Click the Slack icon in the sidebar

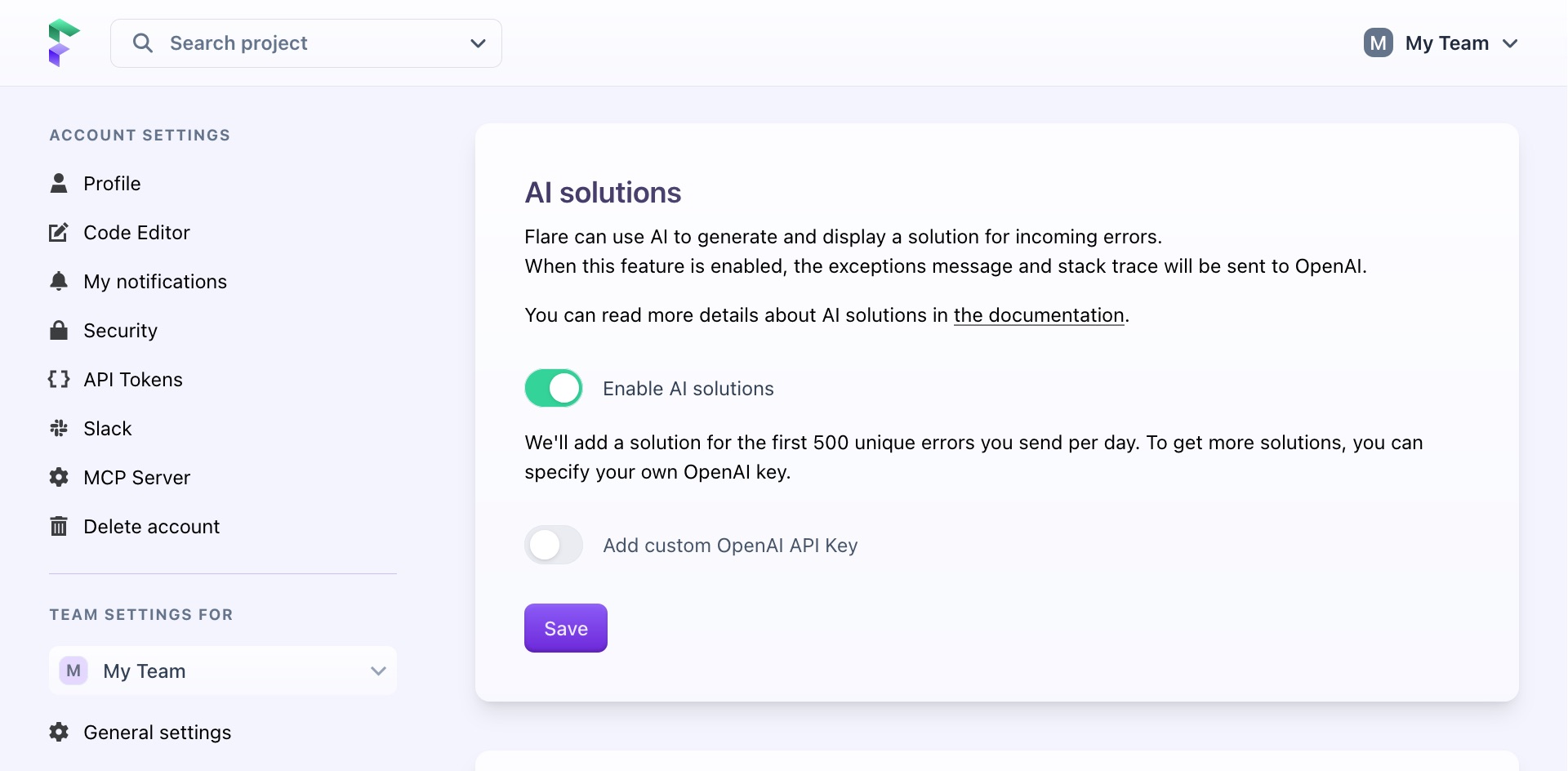[x=59, y=428]
